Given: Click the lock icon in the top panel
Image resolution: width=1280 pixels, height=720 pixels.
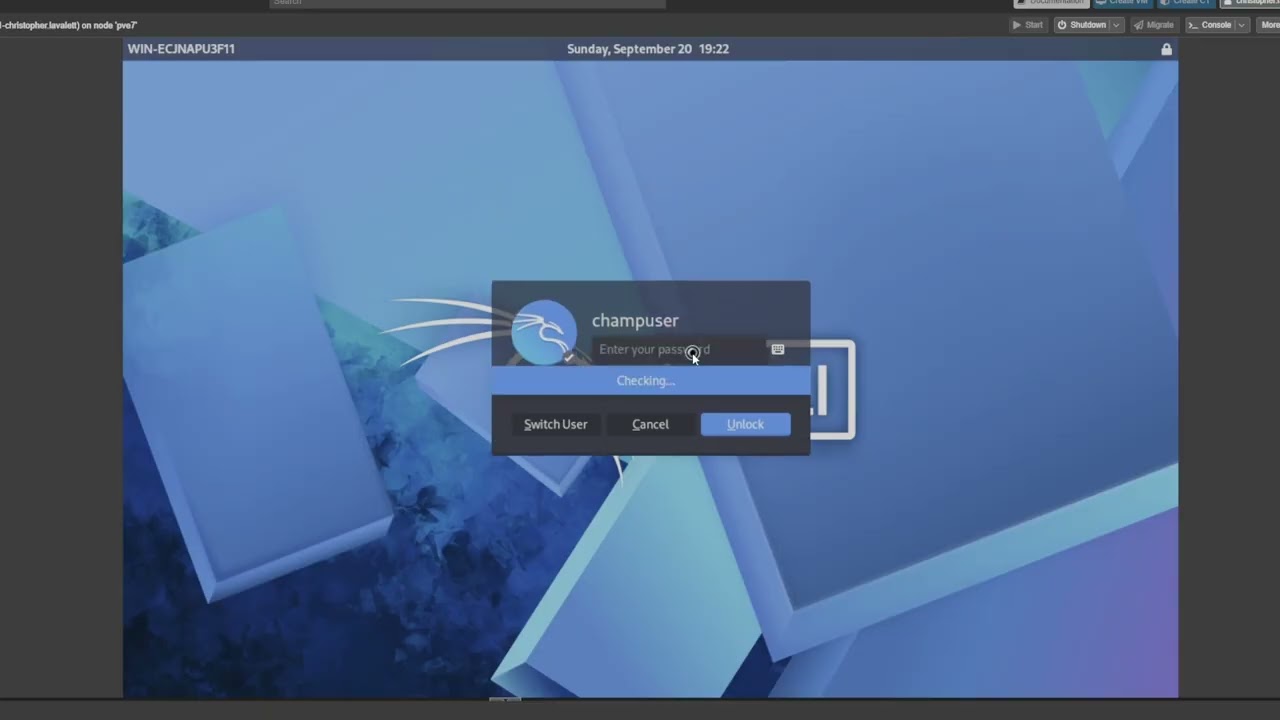Looking at the screenshot, I should [x=1166, y=49].
